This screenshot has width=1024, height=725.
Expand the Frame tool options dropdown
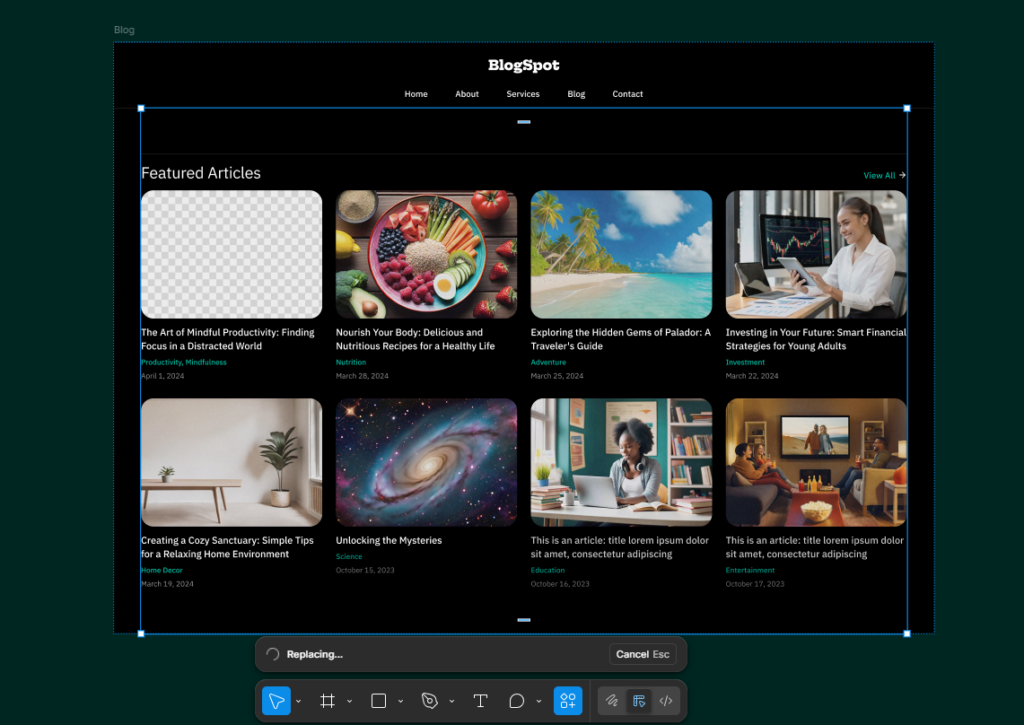click(x=350, y=702)
